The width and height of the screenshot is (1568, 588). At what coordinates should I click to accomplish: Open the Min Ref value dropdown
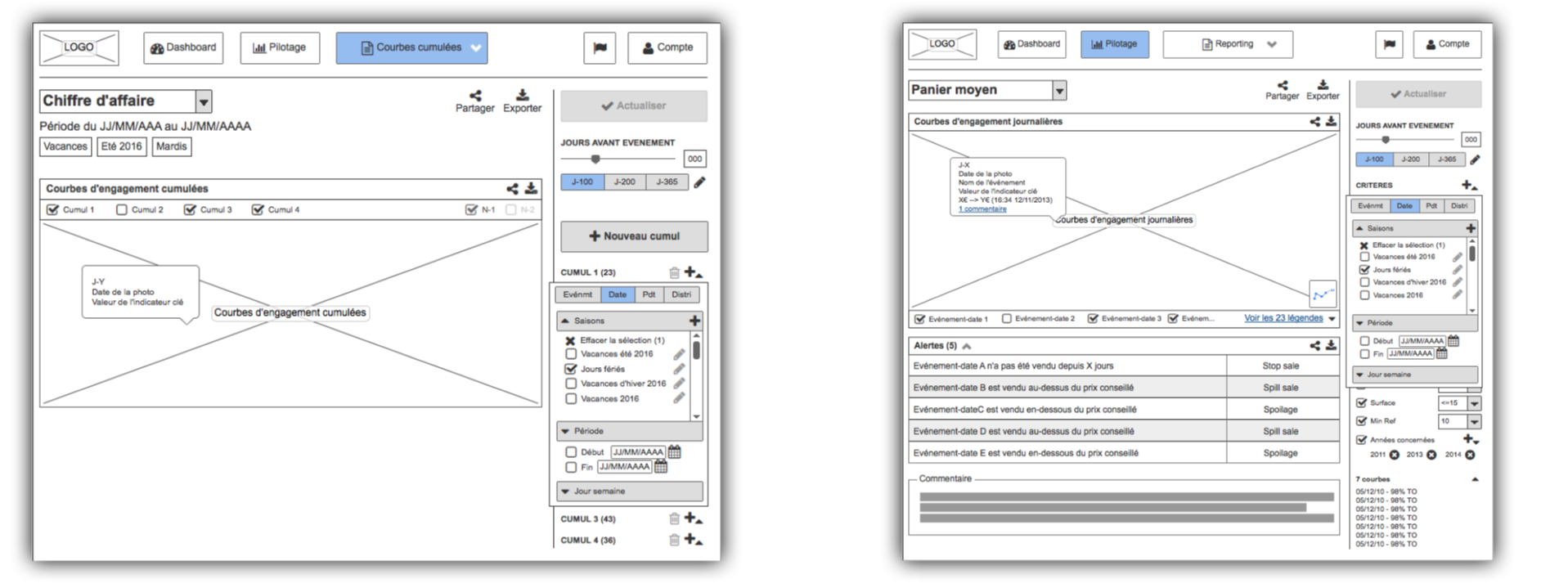point(1474,422)
